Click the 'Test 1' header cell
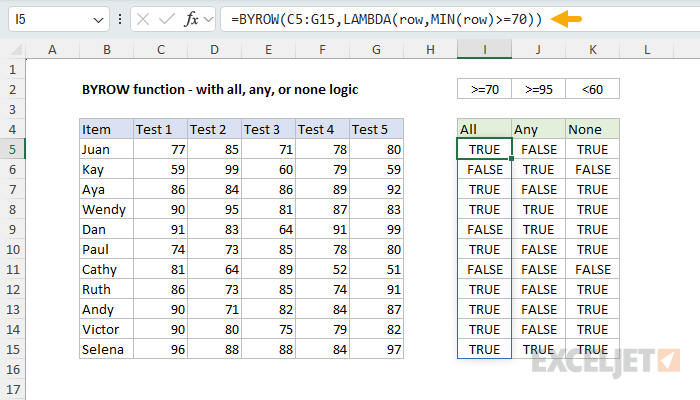 [161, 129]
